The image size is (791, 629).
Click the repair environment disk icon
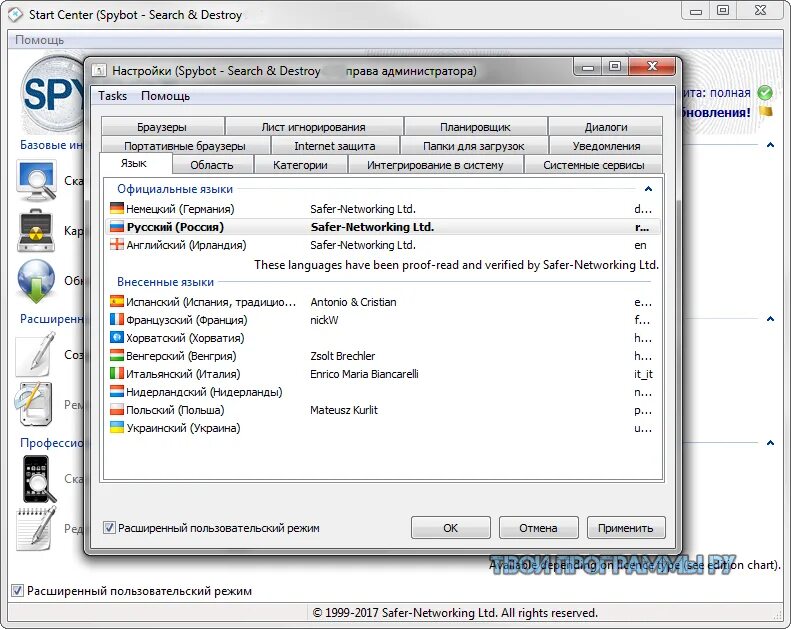pos(34,404)
